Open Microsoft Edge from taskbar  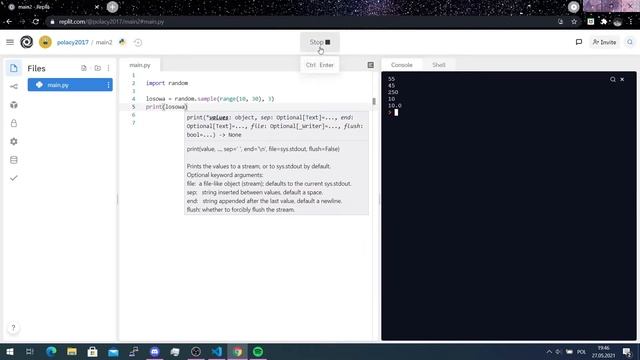[51, 351]
